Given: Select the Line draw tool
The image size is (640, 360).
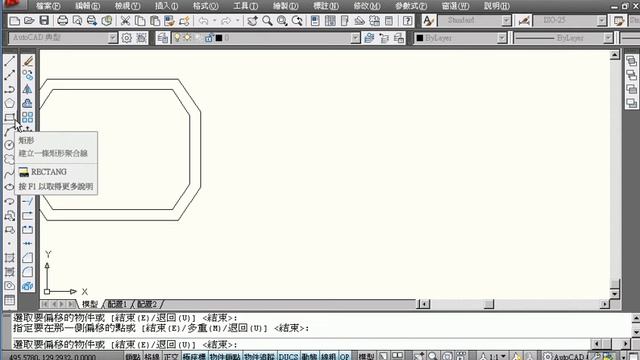Looking at the screenshot, I should click(x=9, y=62).
